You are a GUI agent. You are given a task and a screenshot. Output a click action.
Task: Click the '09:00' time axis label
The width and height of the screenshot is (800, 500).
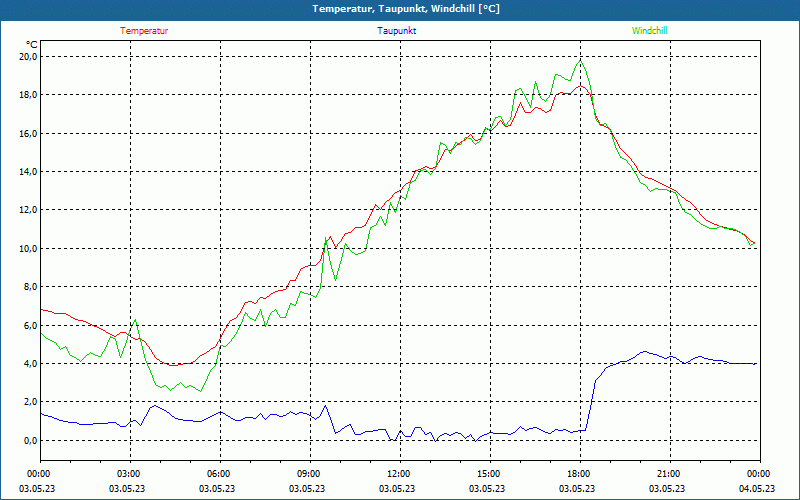309,474
